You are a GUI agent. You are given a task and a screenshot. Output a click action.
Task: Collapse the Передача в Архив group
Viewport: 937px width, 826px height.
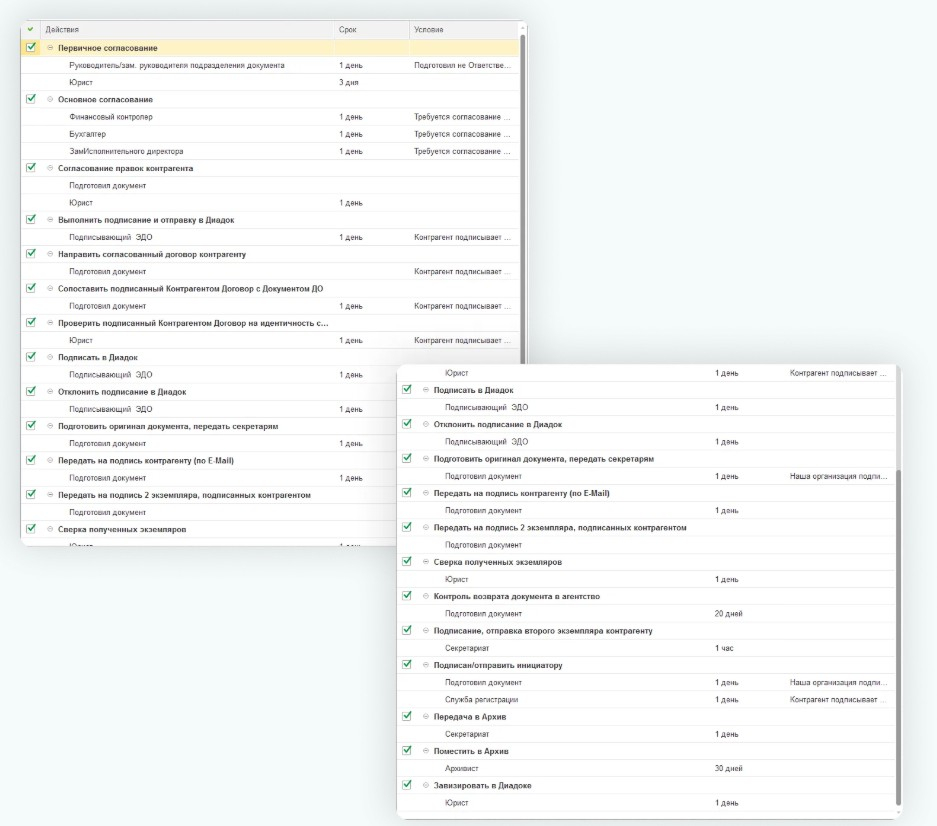[x=425, y=716]
